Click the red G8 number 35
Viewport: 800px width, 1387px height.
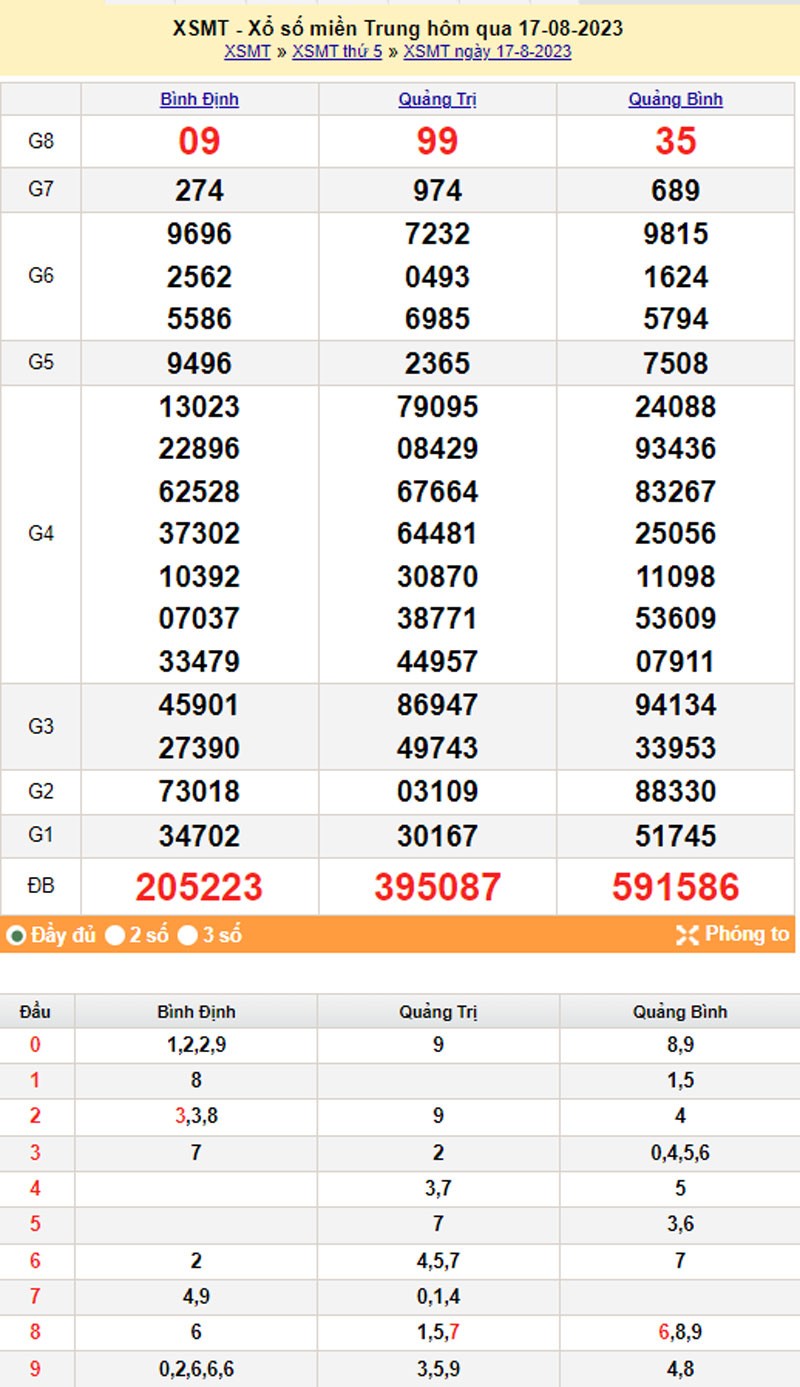tap(675, 141)
